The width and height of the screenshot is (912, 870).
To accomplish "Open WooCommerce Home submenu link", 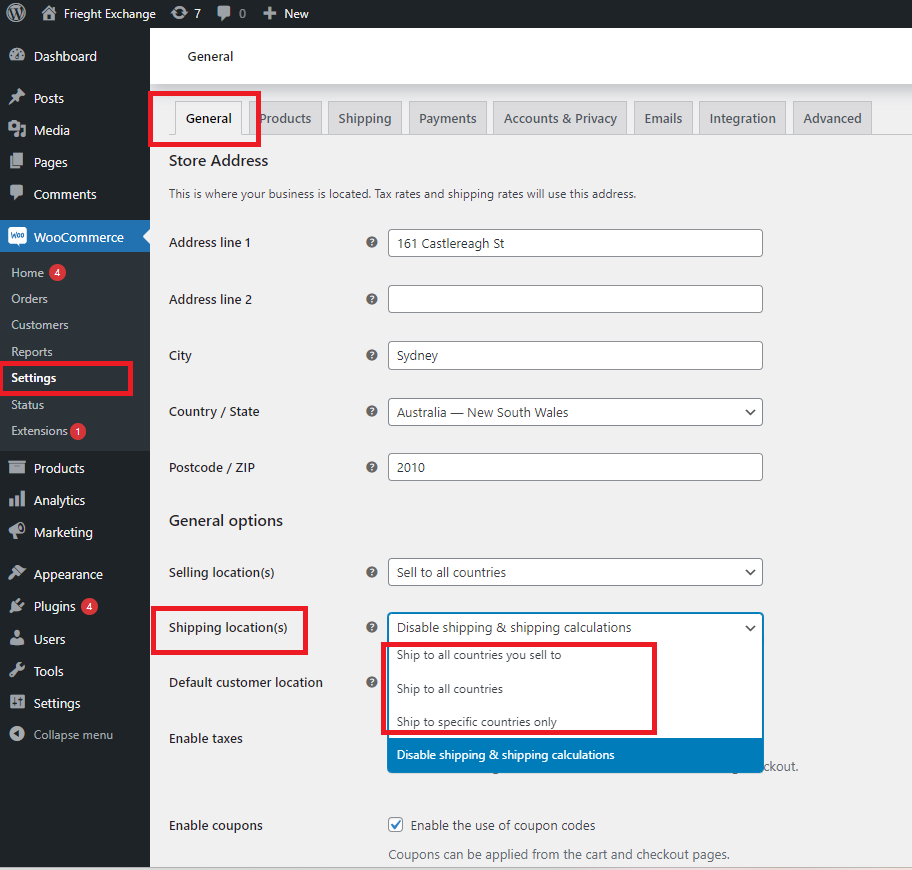I will coord(27,272).
